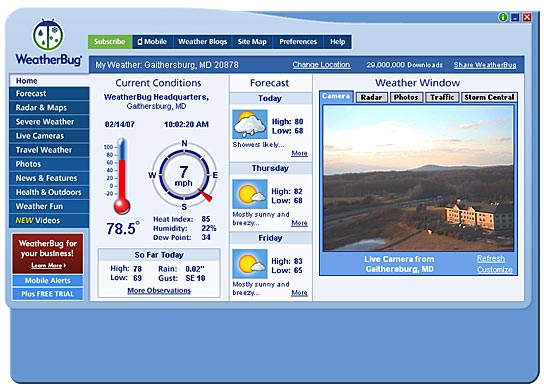This screenshot has width=544, height=390.
Task: Click the Plus FREE TRIAL button
Action: coord(48,294)
